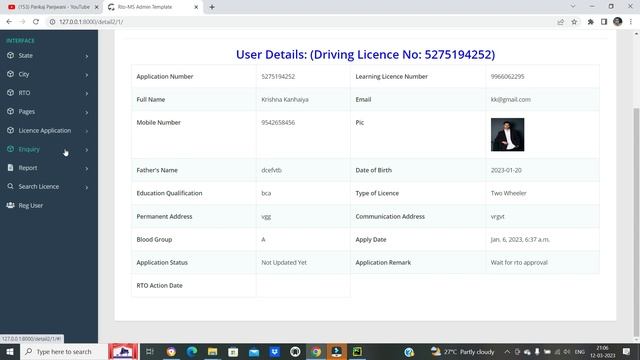Open the Chrome profile avatar
This screenshot has height=360, width=640.
(x=618, y=22)
